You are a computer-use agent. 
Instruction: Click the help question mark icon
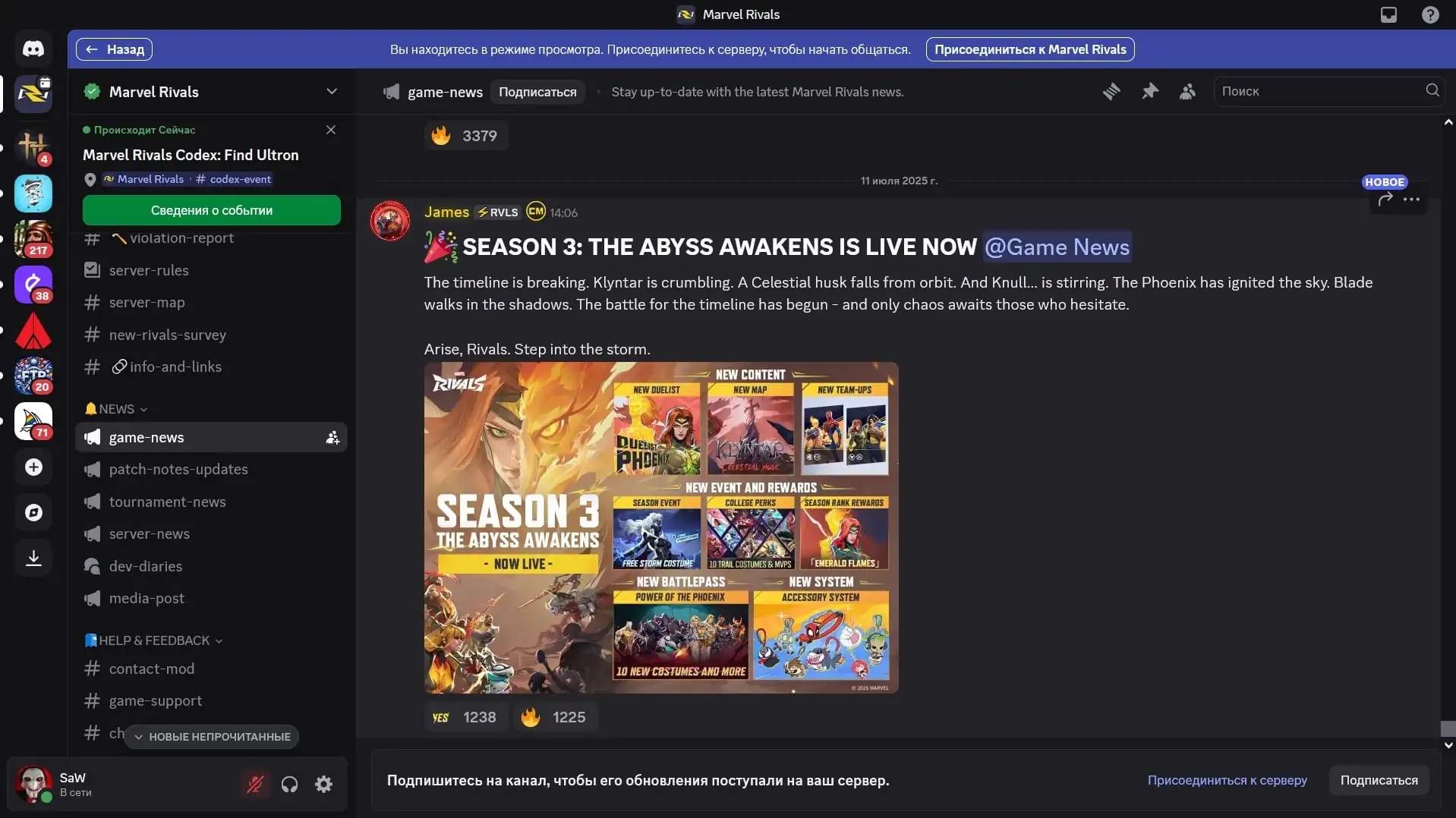(1430, 14)
